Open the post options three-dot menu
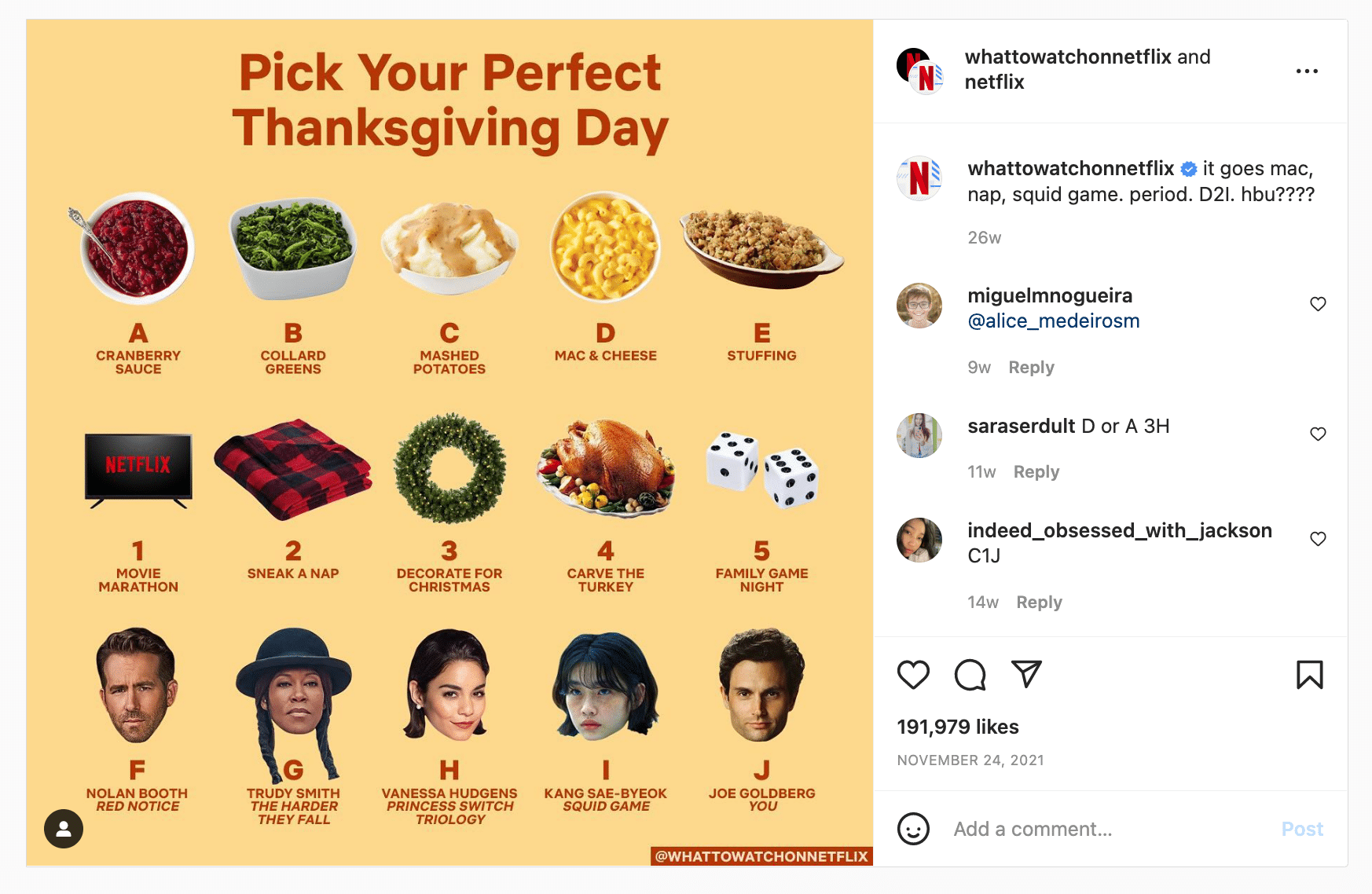 pyautogui.click(x=1307, y=71)
